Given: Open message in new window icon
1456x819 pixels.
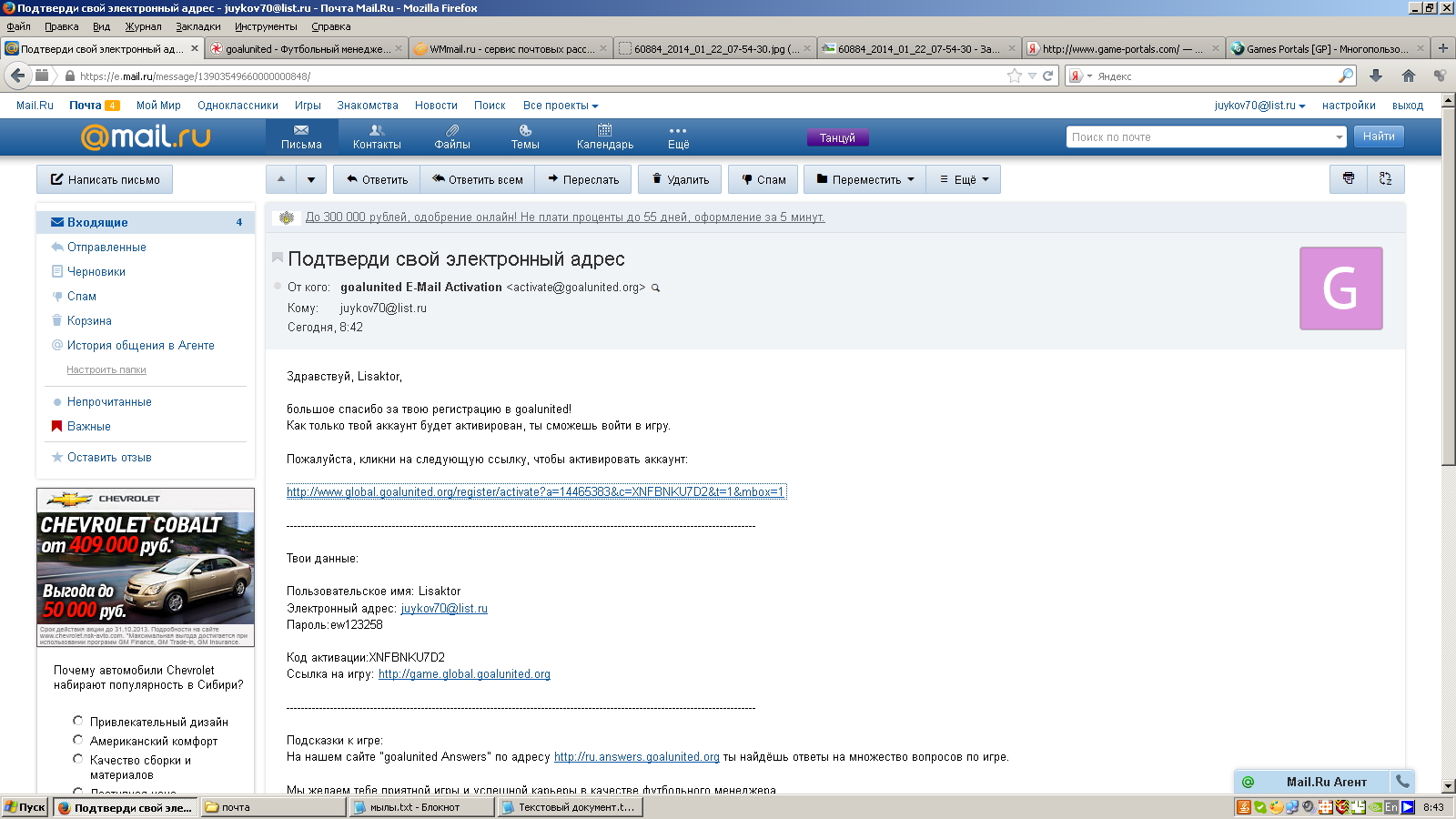Looking at the screenshot, I should tap(1386, 179).
